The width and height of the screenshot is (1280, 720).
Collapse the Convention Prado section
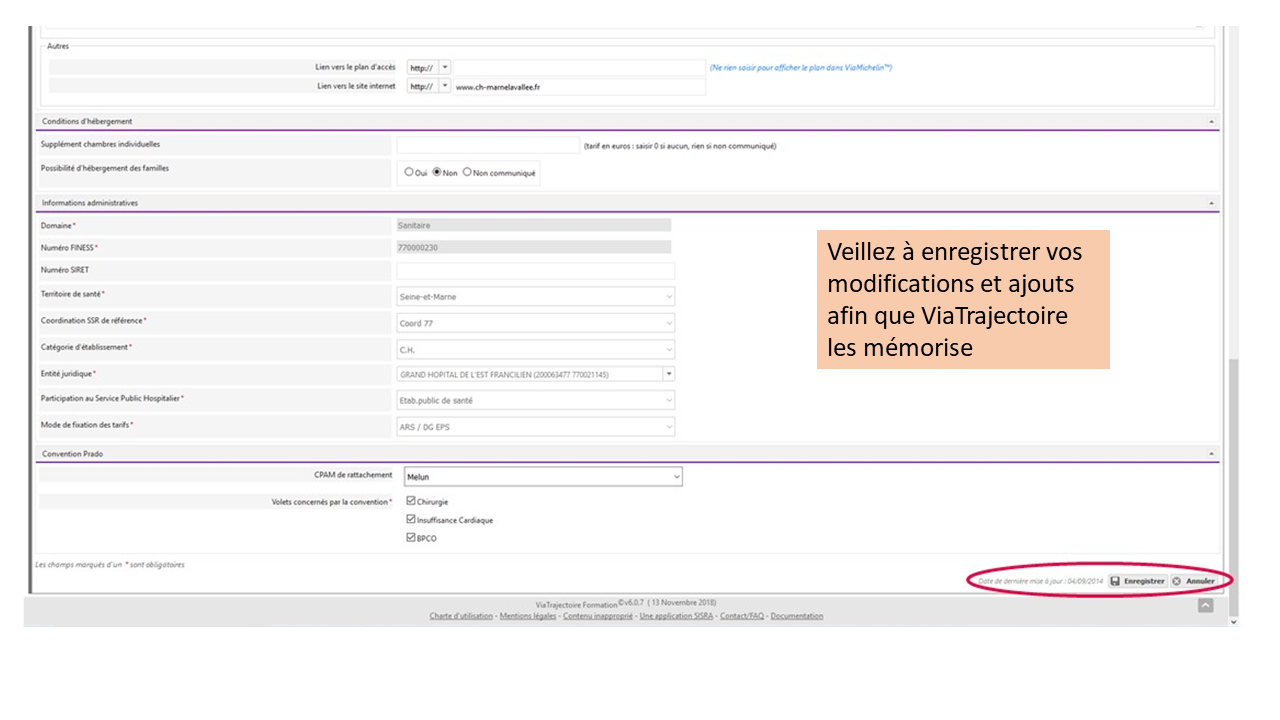click(1212, 454)
